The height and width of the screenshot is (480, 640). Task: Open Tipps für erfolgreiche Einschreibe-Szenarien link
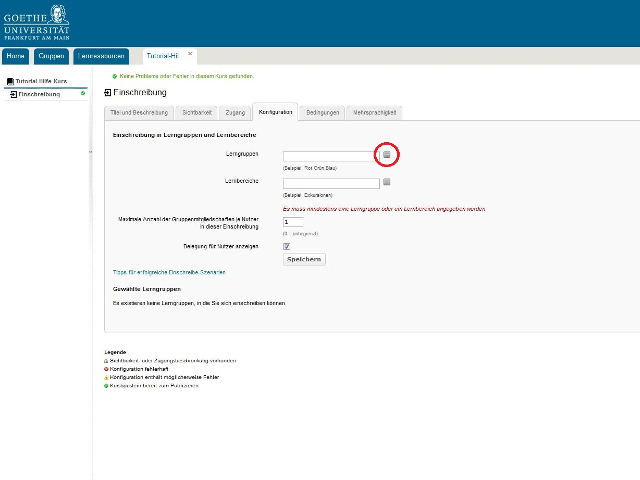pyautogui.click(x=169, y=272)
